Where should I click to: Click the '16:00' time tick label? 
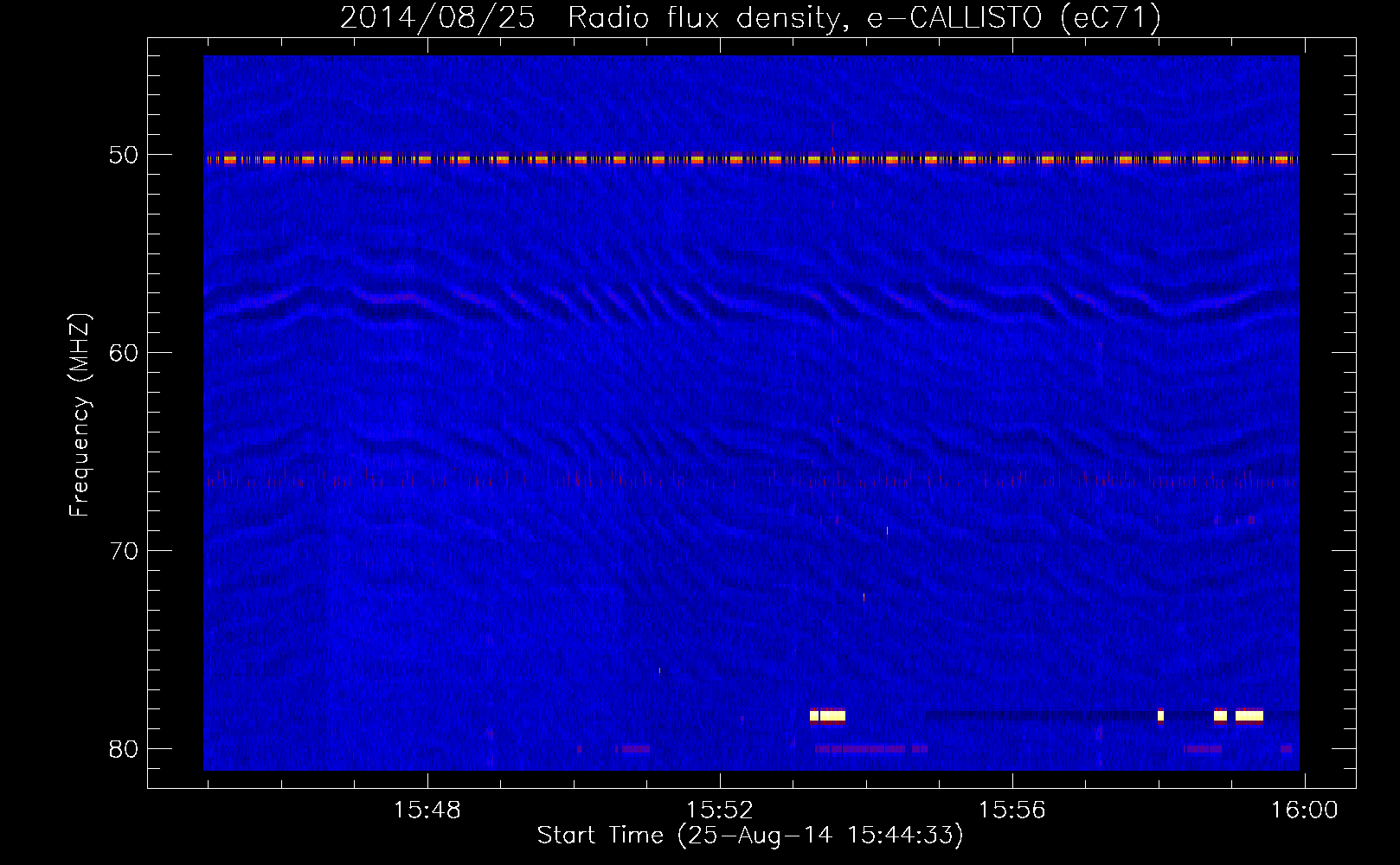tap(1304, 811)
